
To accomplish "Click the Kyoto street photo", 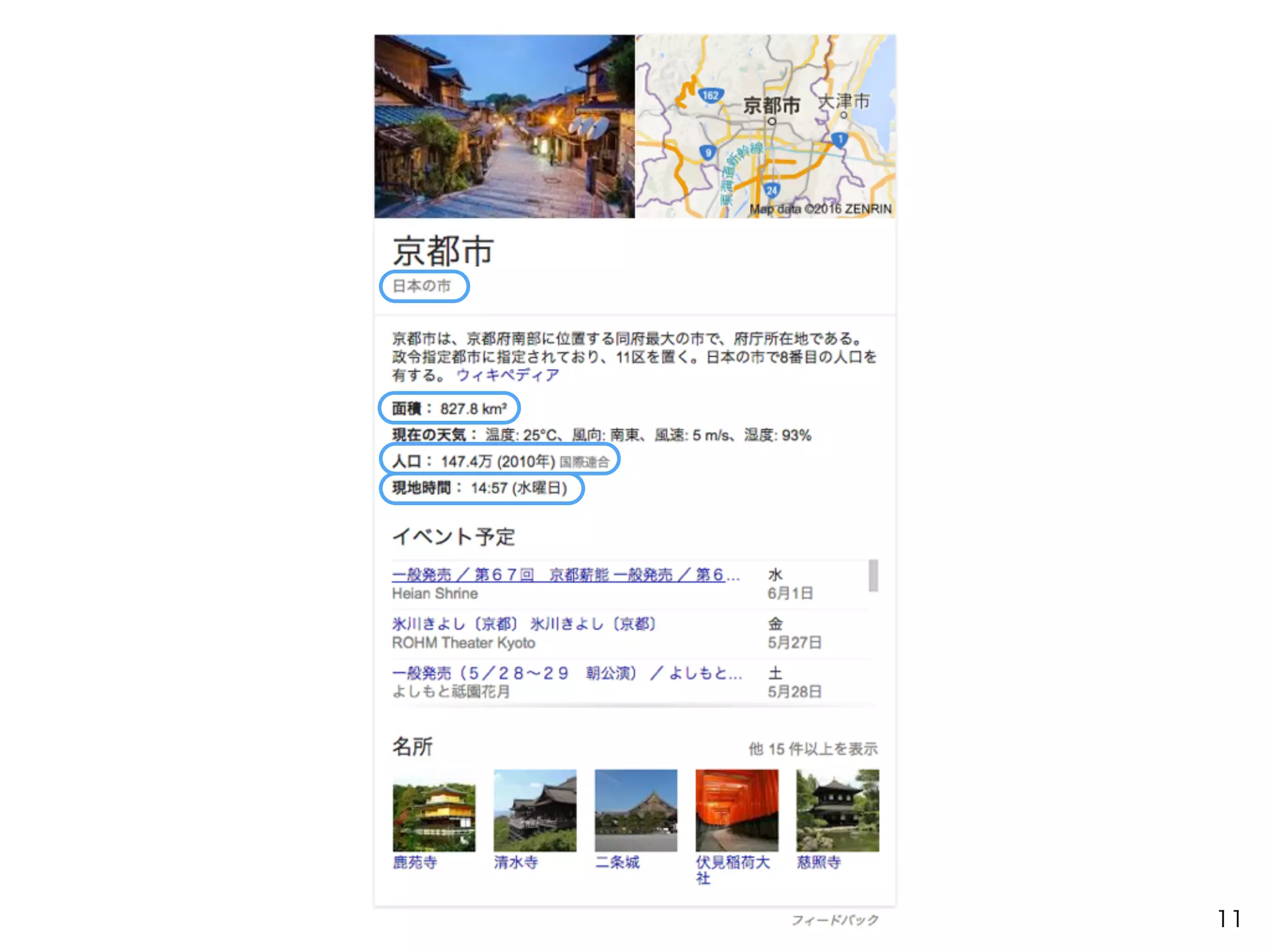I will (504, 126).
